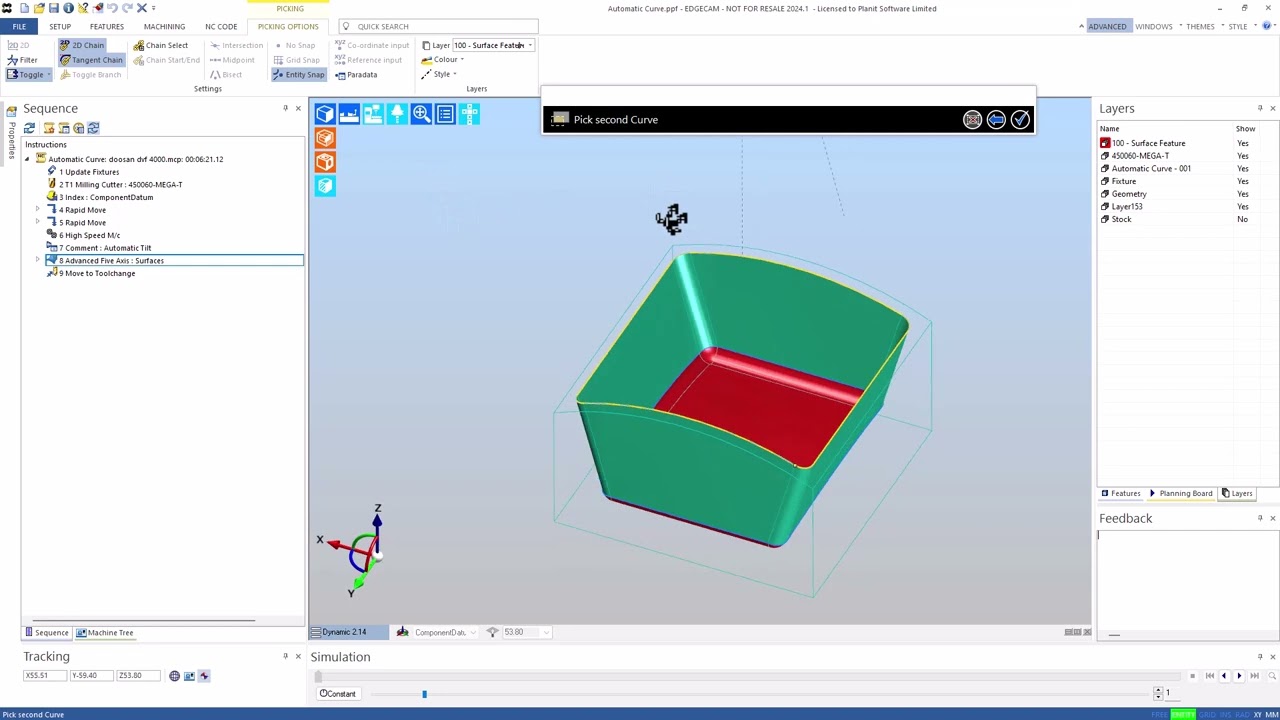1280x720 pixels.
Task: Click the Constant simulation speed button
Action: coord(338,694)
